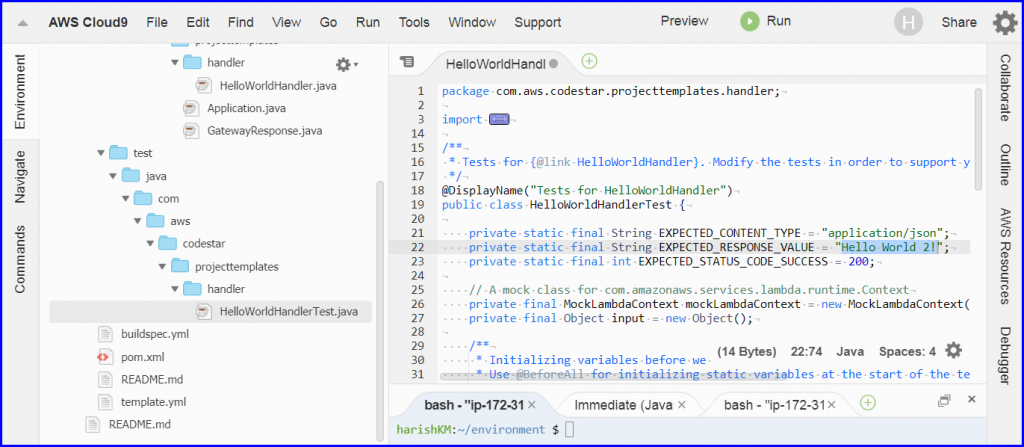
Task: Maximize the terminal panel using restore icon
Action: click(x=943, y=401)
